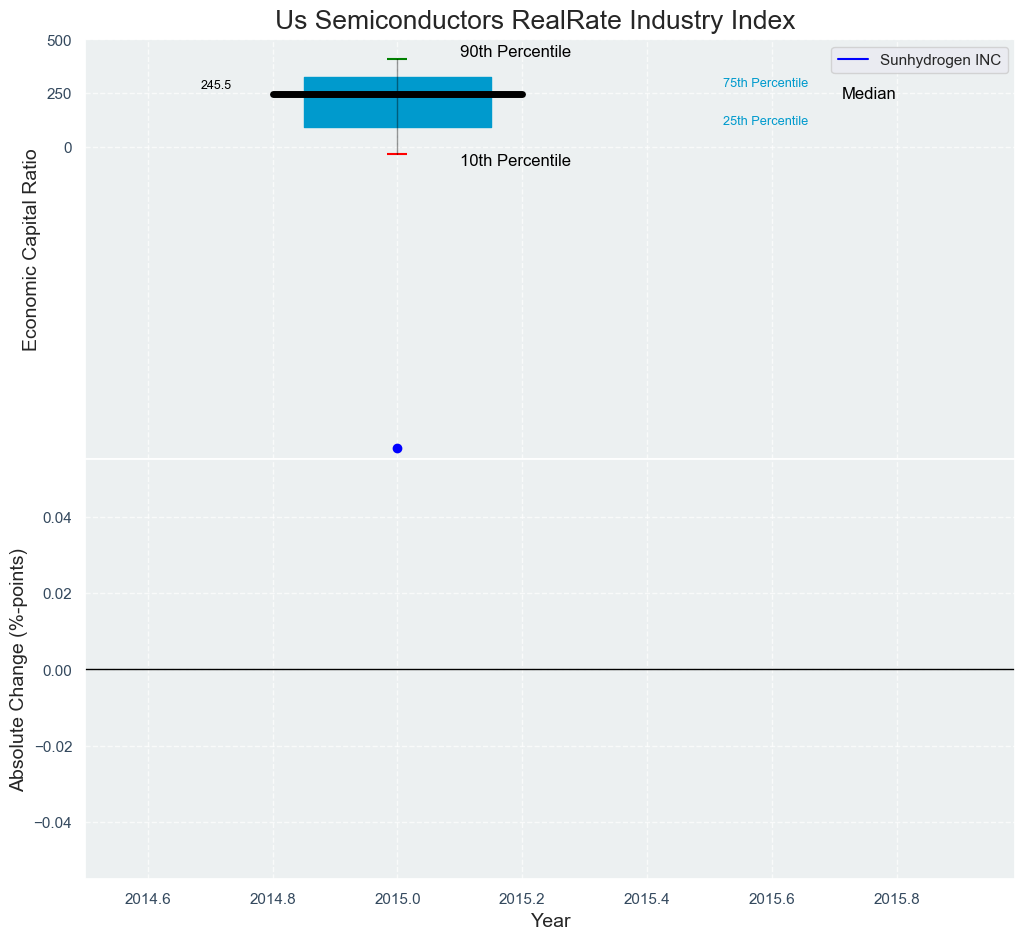Click the 0.04 tick on lower y-axis
1025x940 pixels.
(61, 517)
